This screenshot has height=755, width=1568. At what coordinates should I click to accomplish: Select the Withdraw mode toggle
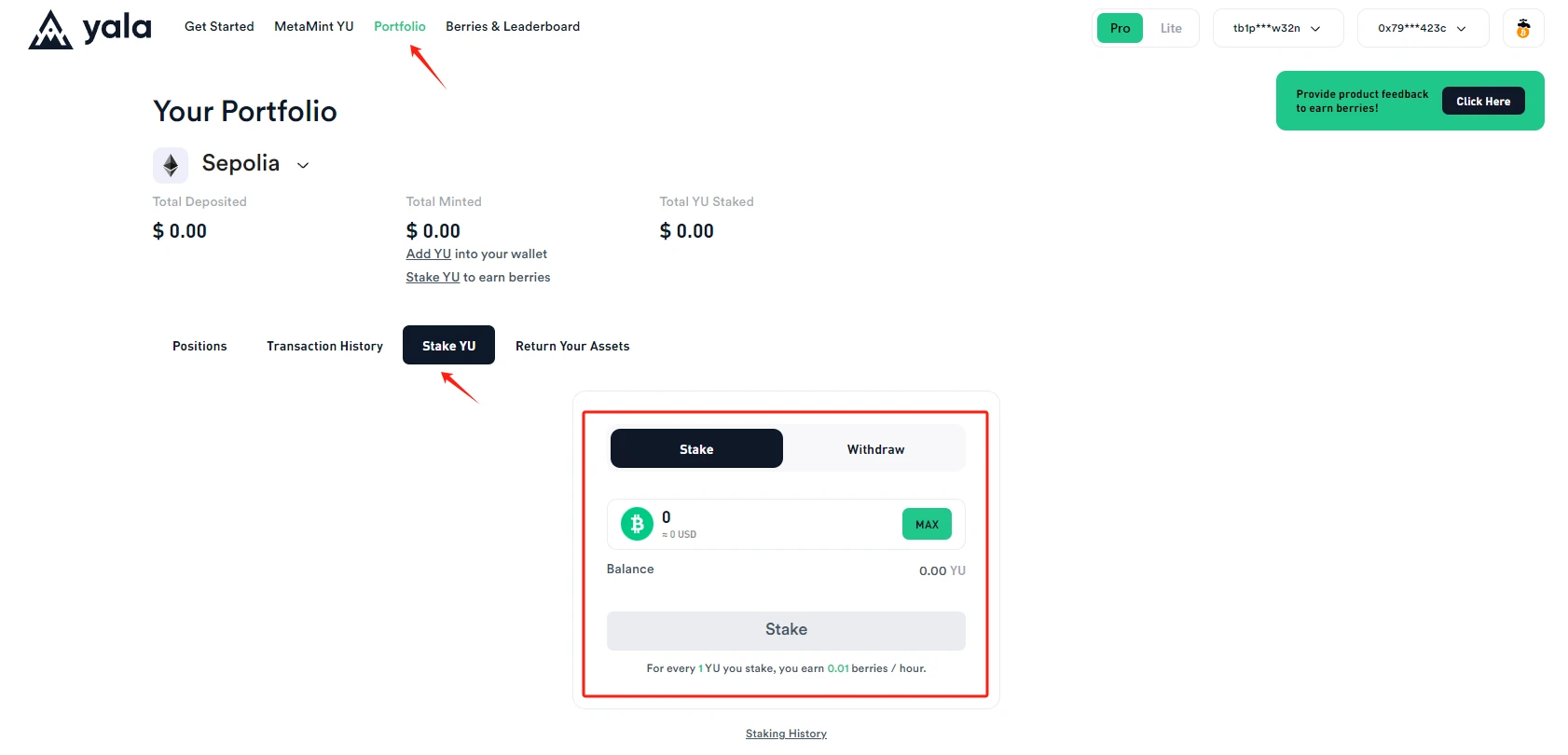point(875,449)
